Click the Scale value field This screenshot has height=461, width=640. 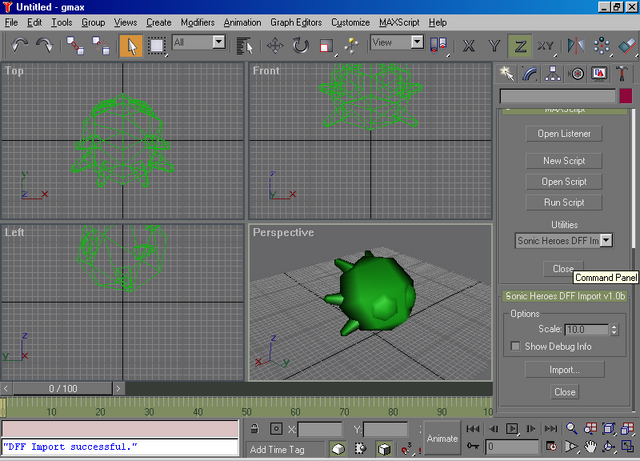click(587, 329)
